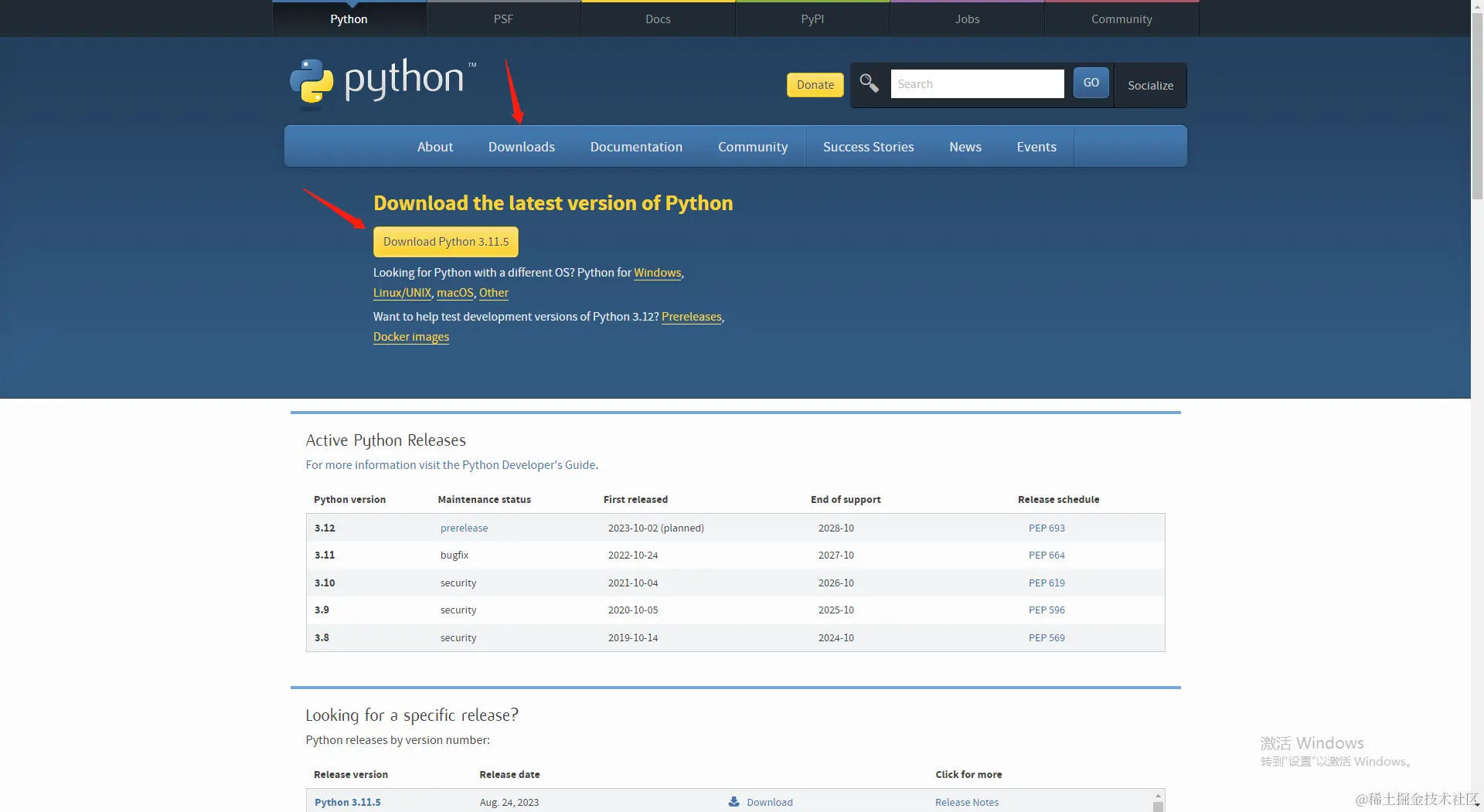
Task: Open the About menu
Action: coord(434,146)
